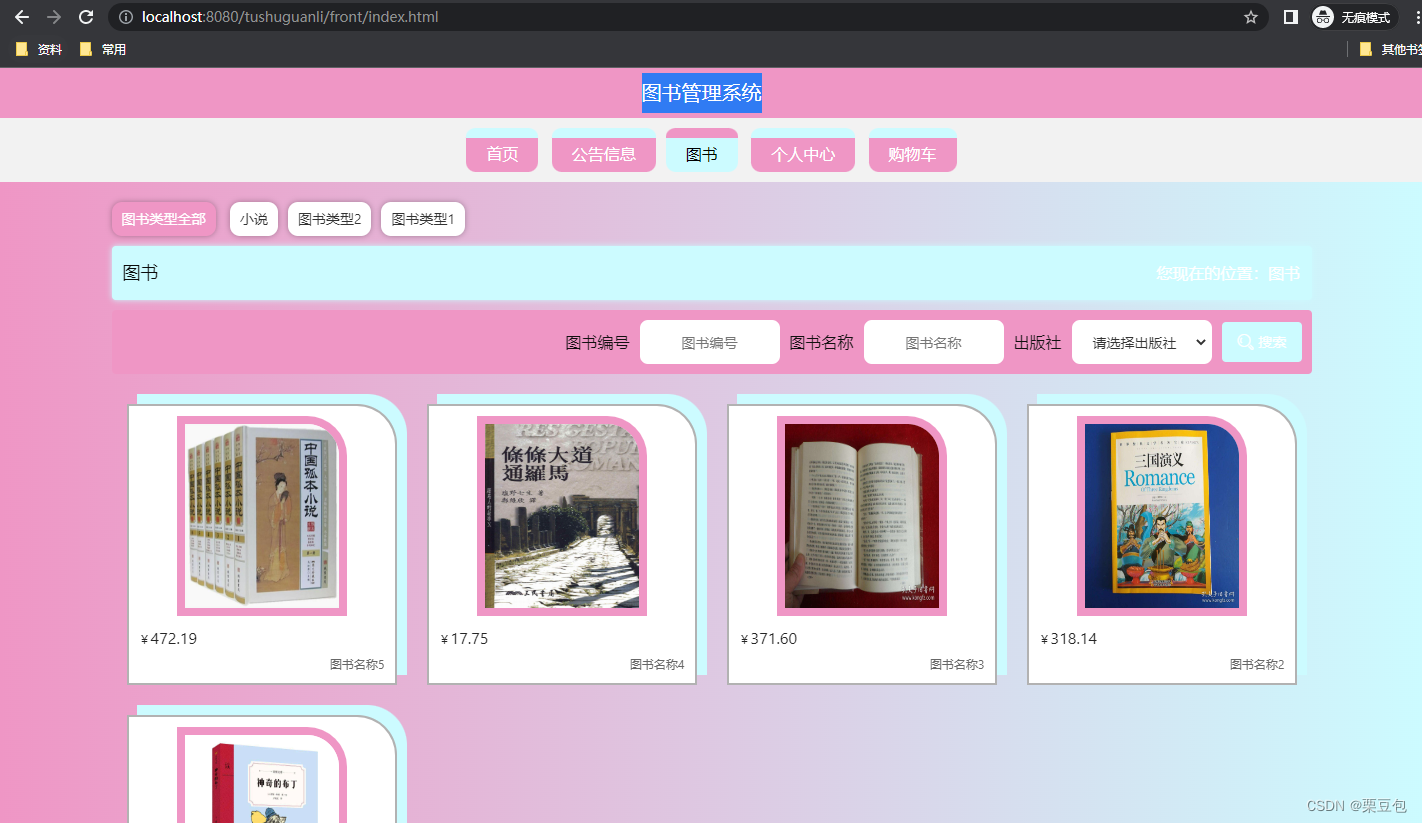Filter books by 小说
1422x823 pixels.
tap(254, 219)
